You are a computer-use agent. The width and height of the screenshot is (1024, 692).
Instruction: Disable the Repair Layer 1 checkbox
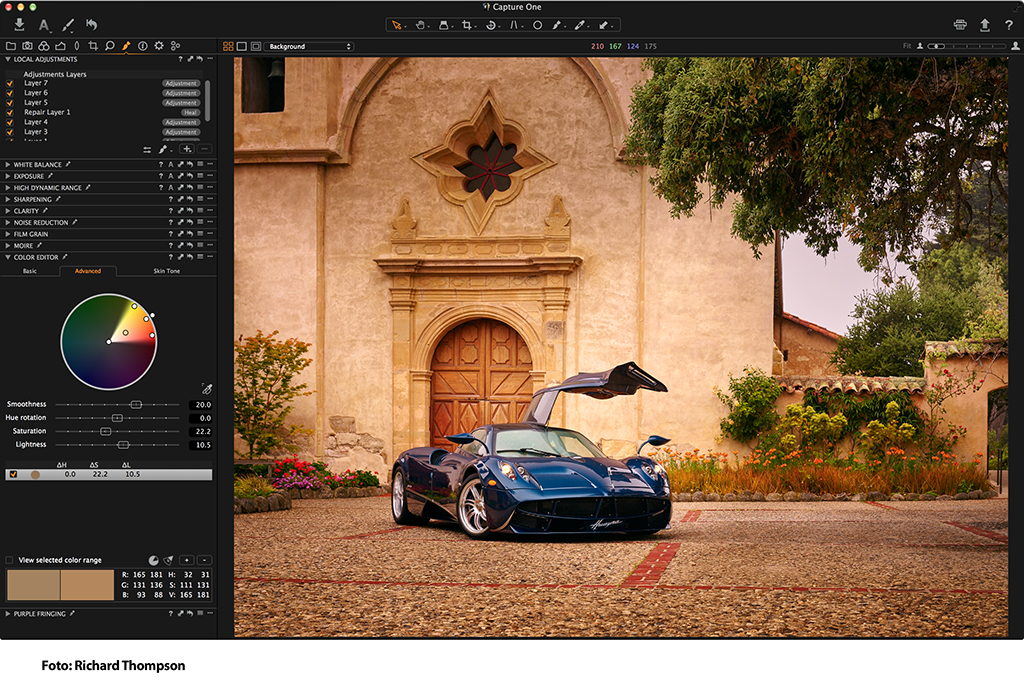(x=10, y=112)
